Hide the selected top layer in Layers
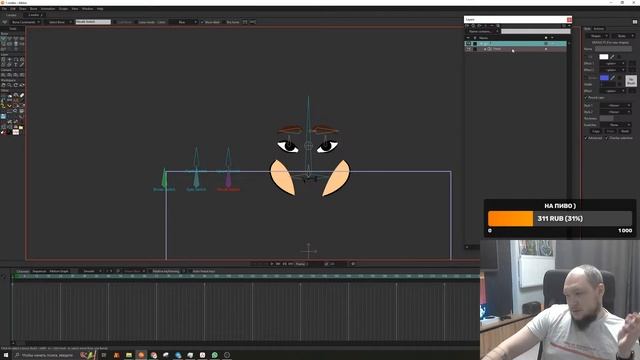Image resolution: width=640 pixels, height=360 pixels. pyautogui.click(x=468, y=43)
